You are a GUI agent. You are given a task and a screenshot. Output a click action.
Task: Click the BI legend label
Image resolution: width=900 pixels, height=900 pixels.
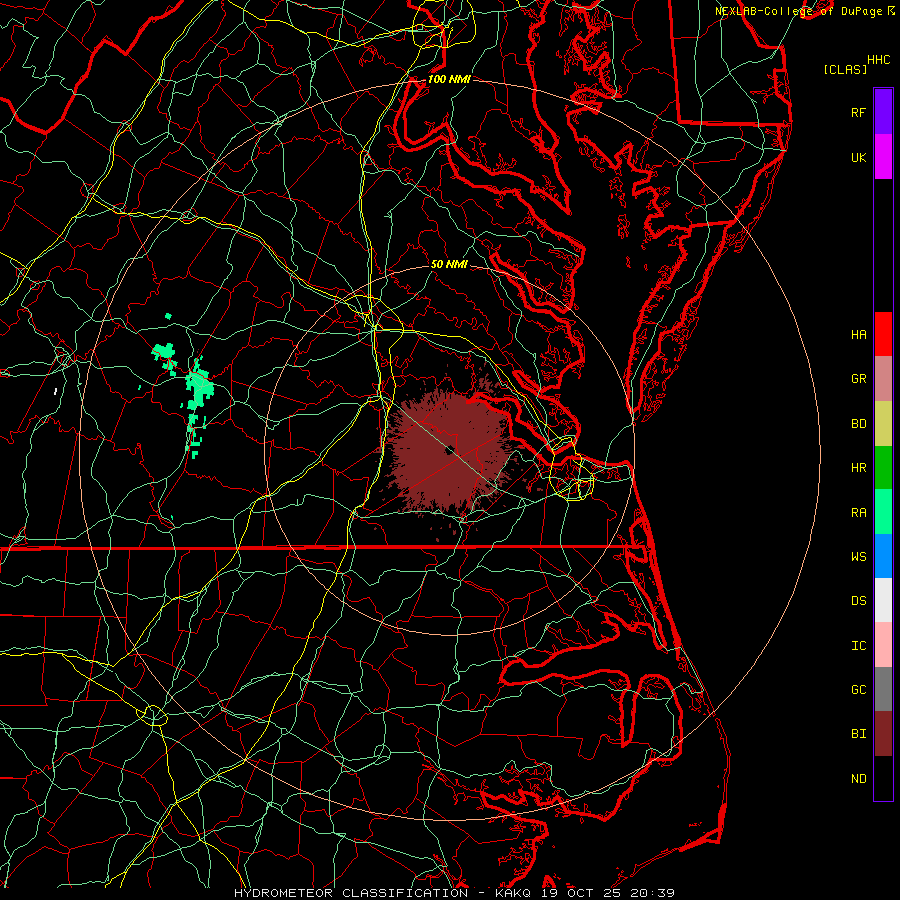[858, 734]
